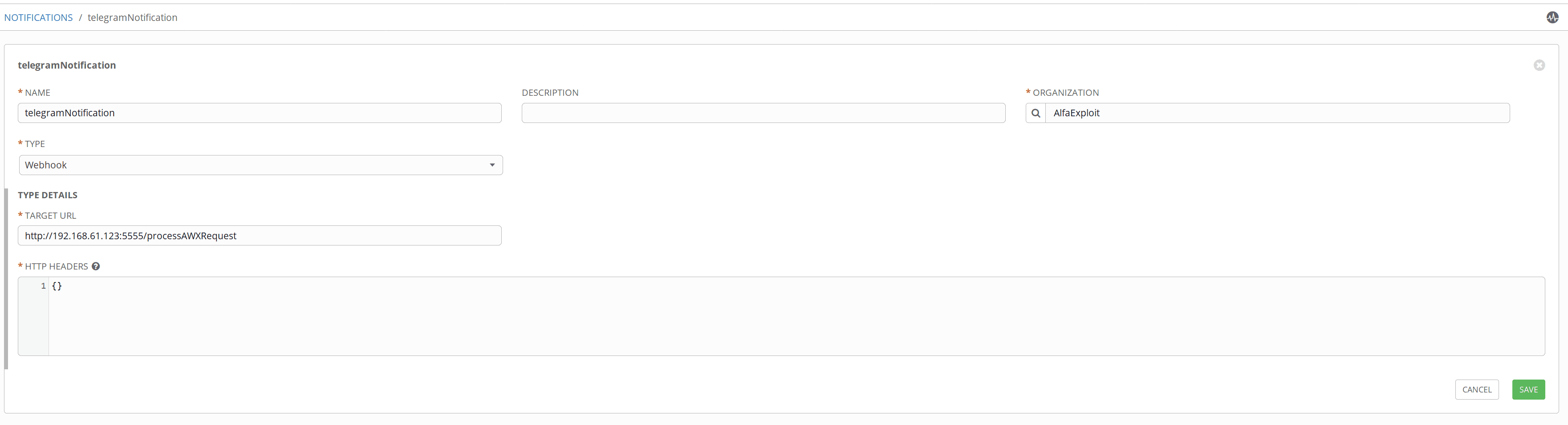
Task: Click the telegramNotification breadcrumb item
Action: click(133, 18)
